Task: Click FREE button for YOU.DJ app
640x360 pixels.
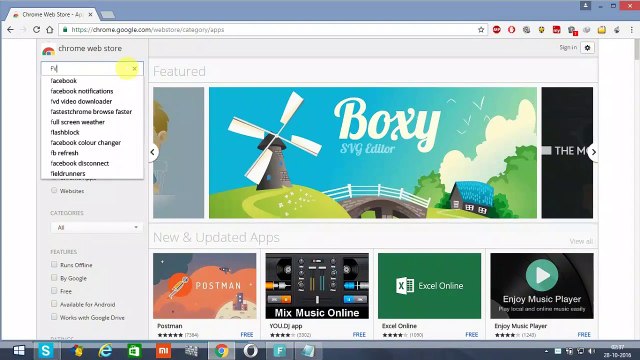Action: coord(359,335)
